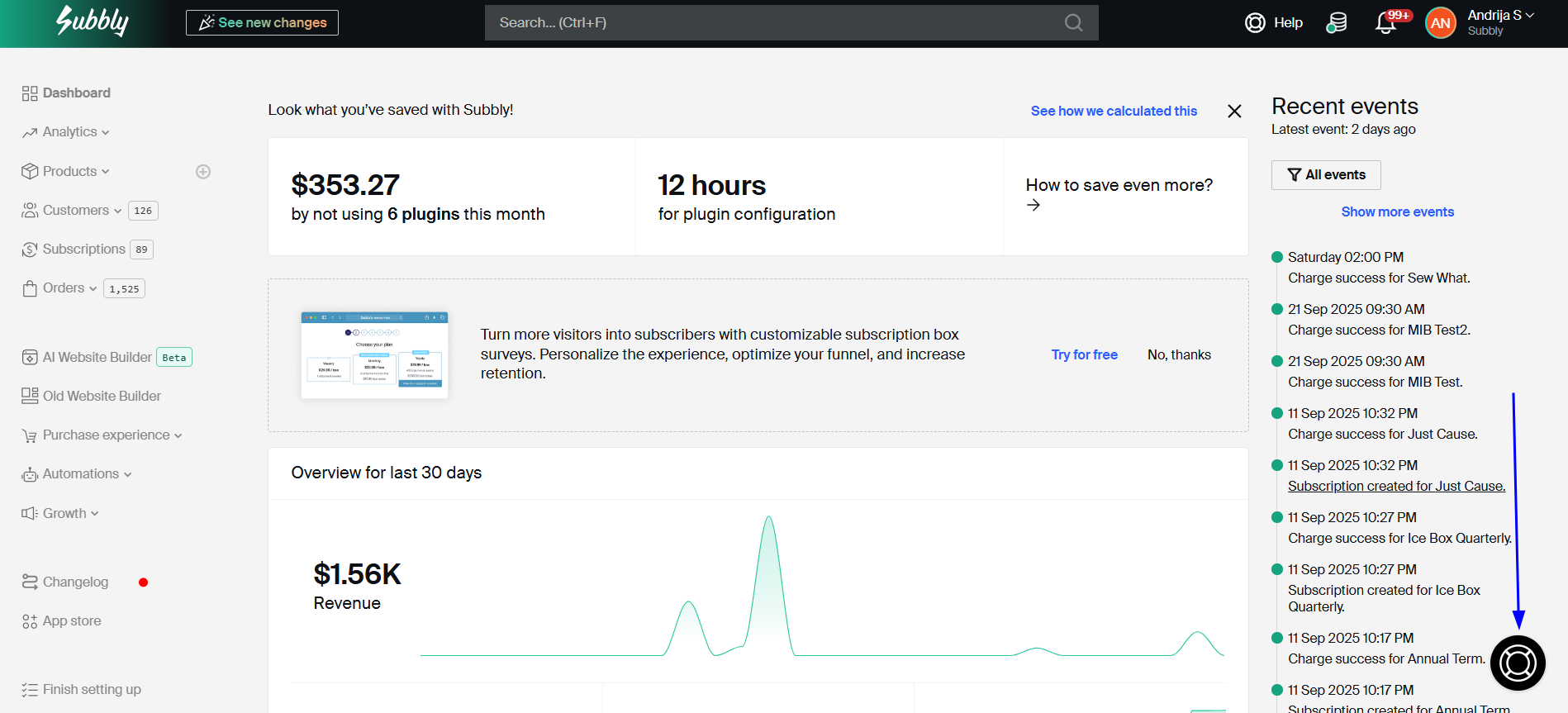Screen dimensions: 1568x713
Task: Expand the Automations menu
Action: (x=127, y=474)
